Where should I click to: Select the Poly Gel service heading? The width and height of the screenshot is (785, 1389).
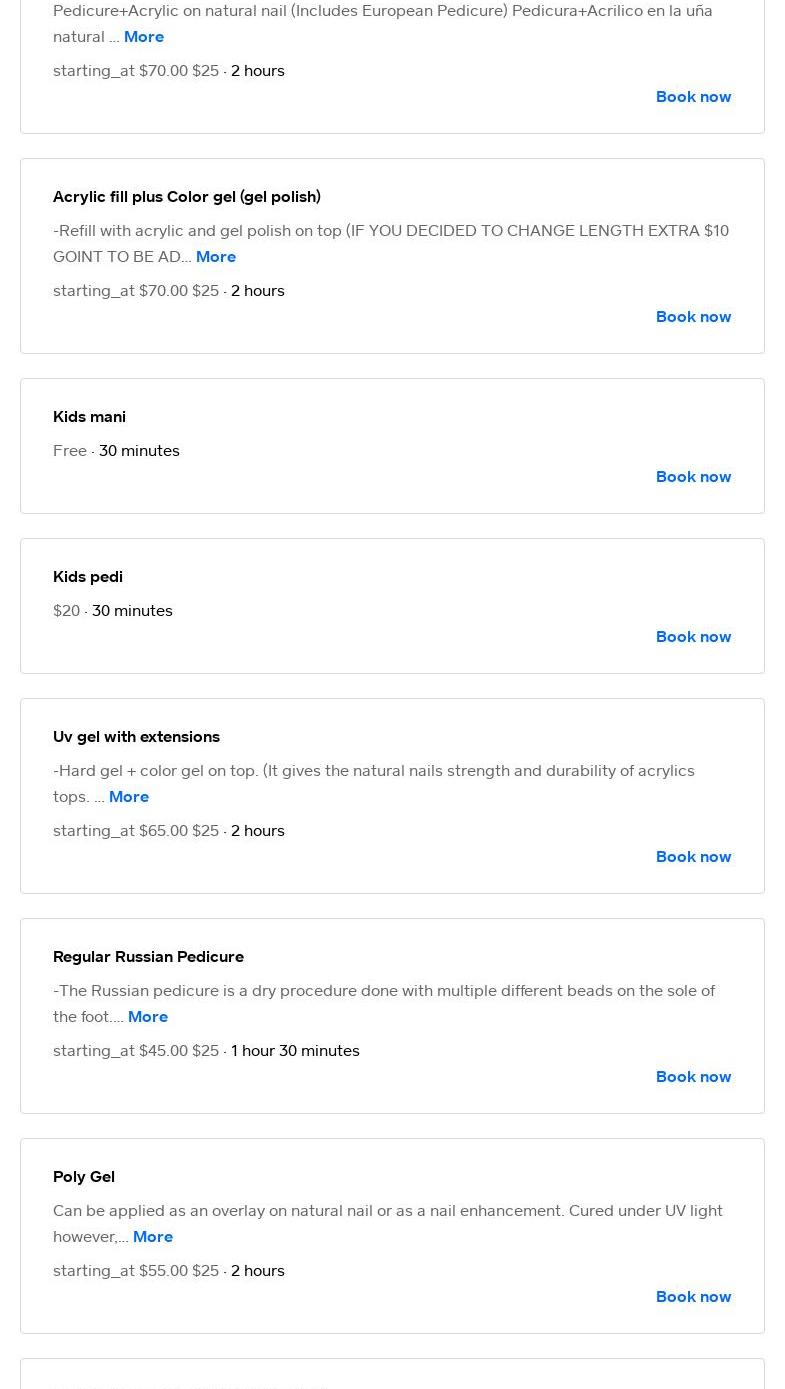tap(84, 1177)
